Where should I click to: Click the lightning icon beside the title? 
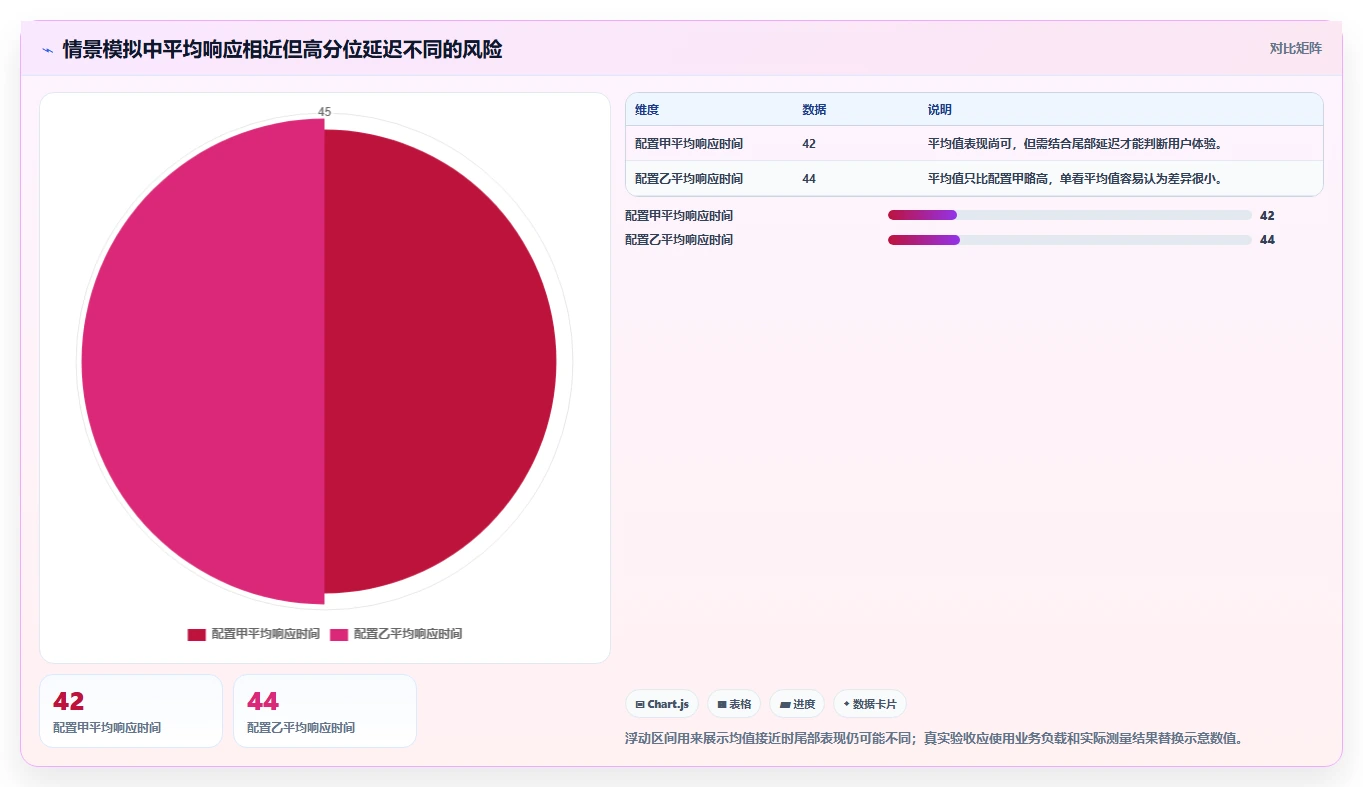47,50
